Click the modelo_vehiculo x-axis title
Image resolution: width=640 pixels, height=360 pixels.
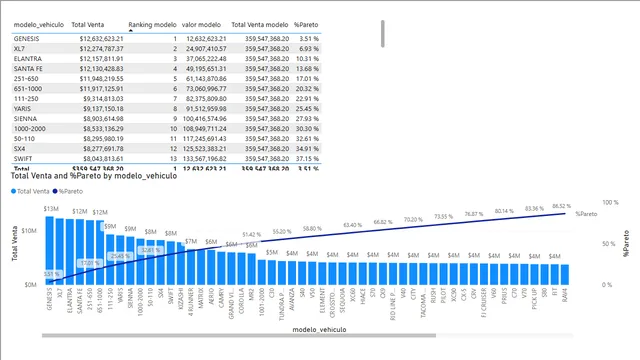319,329
